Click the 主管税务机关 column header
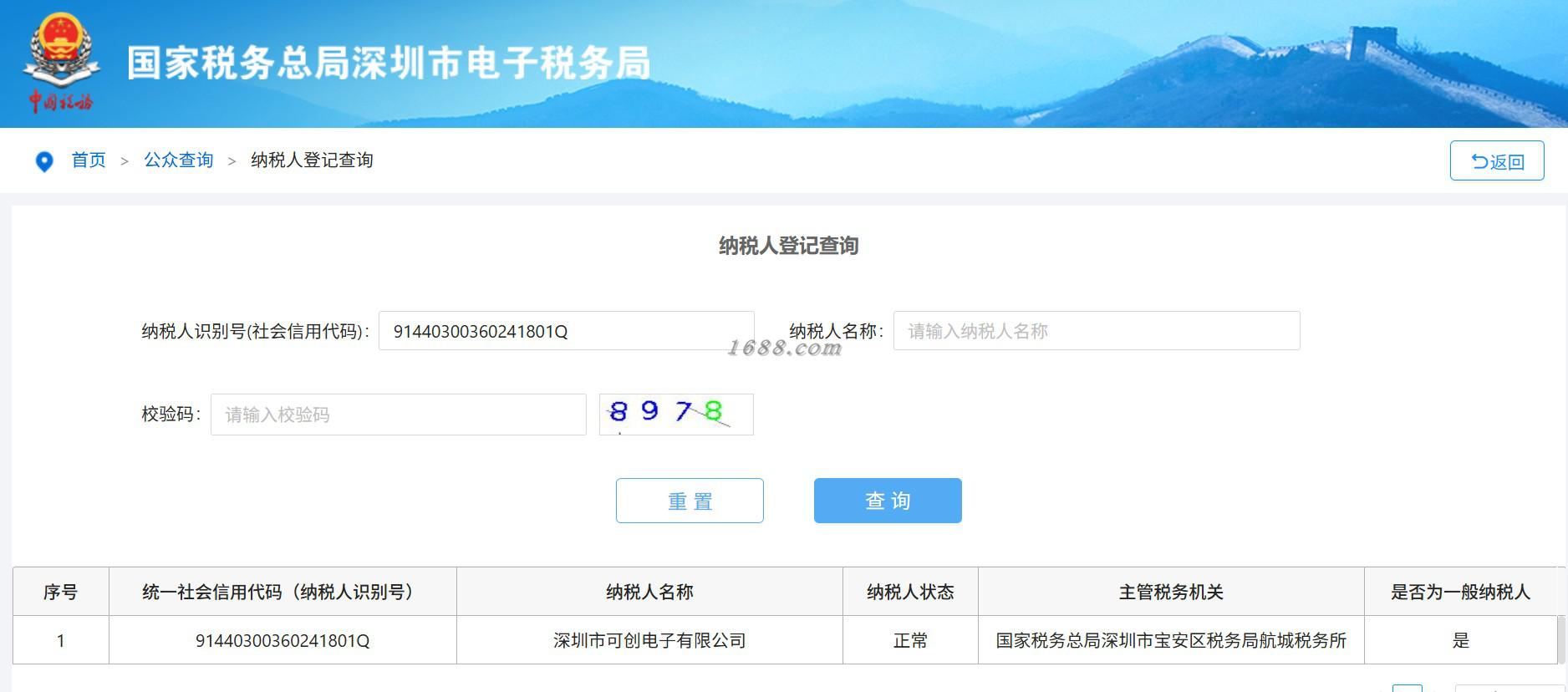 click(x=1171, y=592)
